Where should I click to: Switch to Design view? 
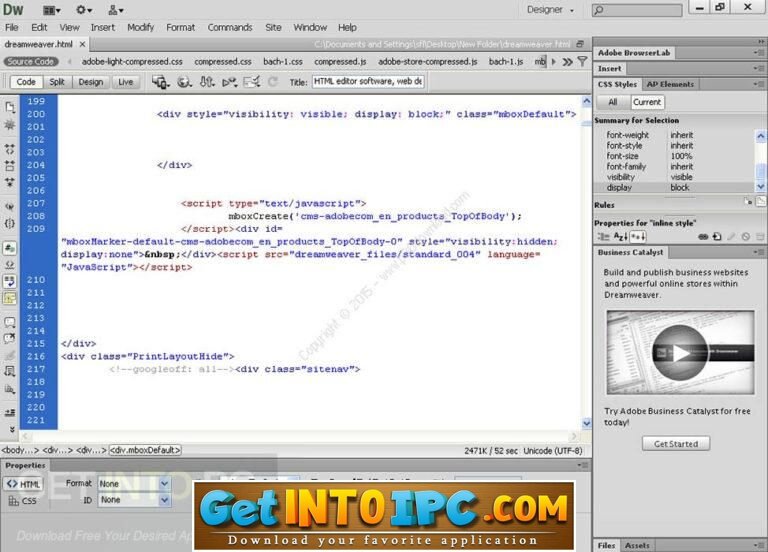(91, 82)
